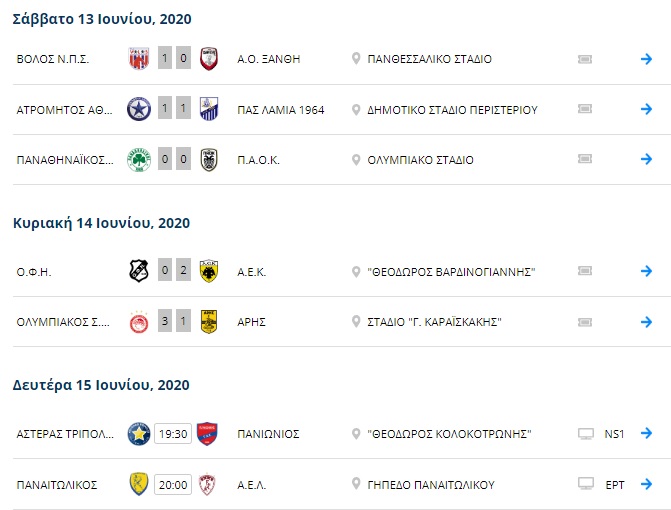671x510 pixels.
Task: Click the A.E.K. yellow eagle crest
Action: point(209,271)
